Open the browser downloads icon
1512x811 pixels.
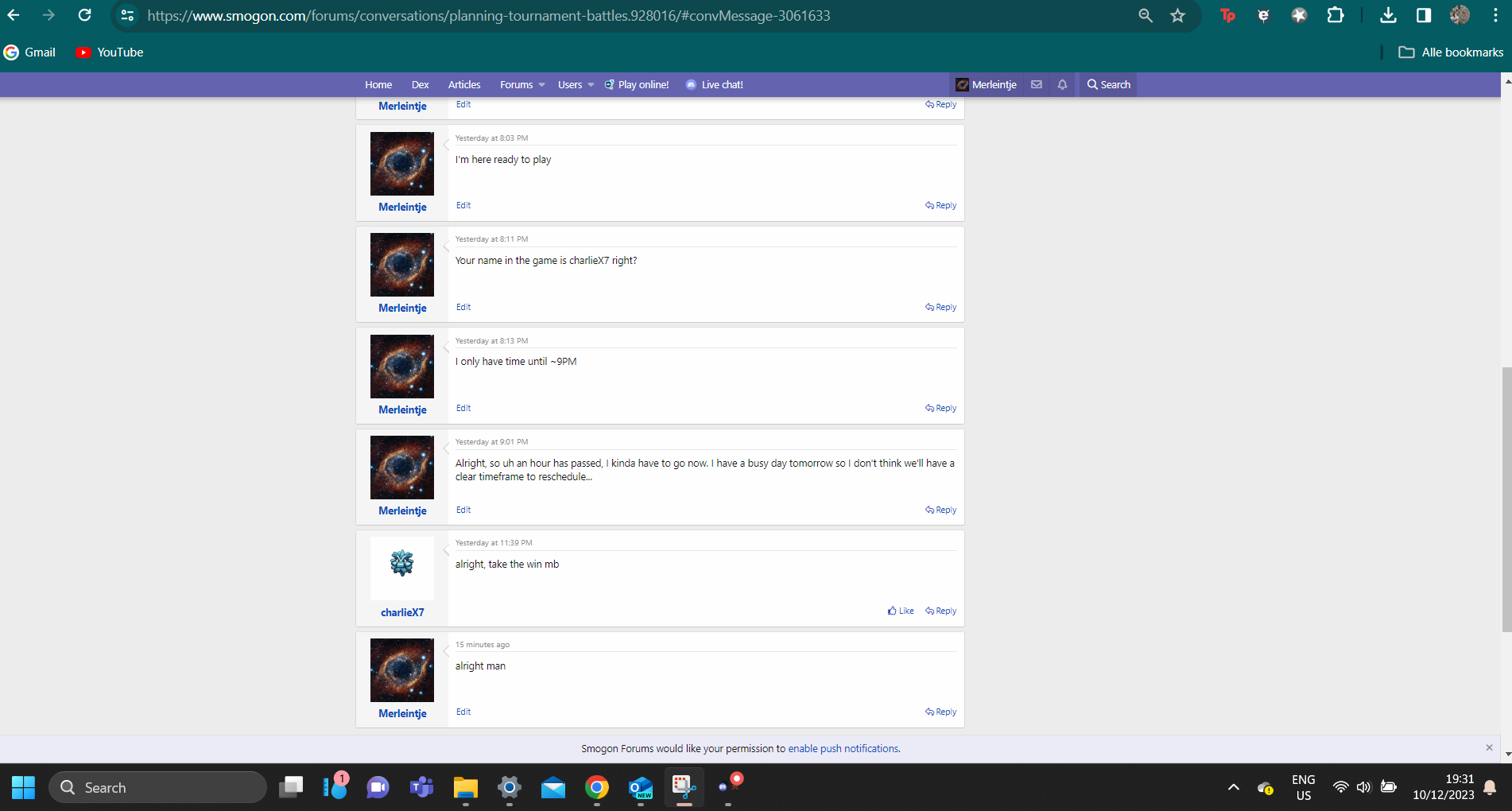1388,15
